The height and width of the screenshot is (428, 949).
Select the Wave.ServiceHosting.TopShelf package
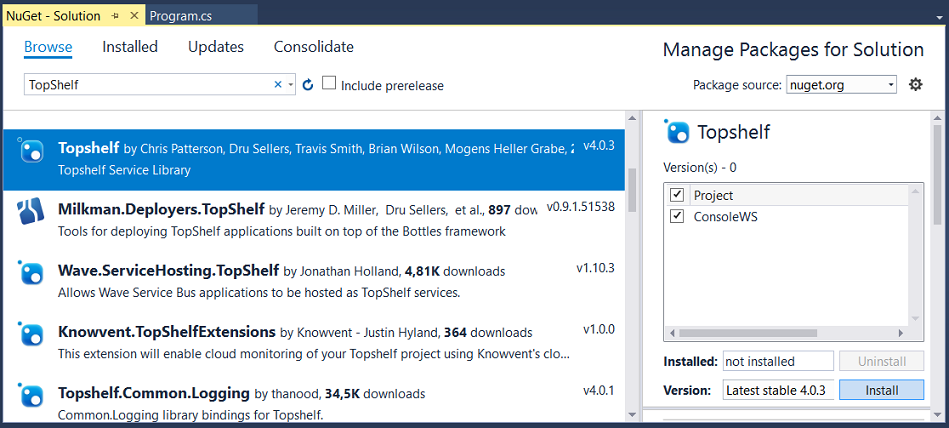314,281
